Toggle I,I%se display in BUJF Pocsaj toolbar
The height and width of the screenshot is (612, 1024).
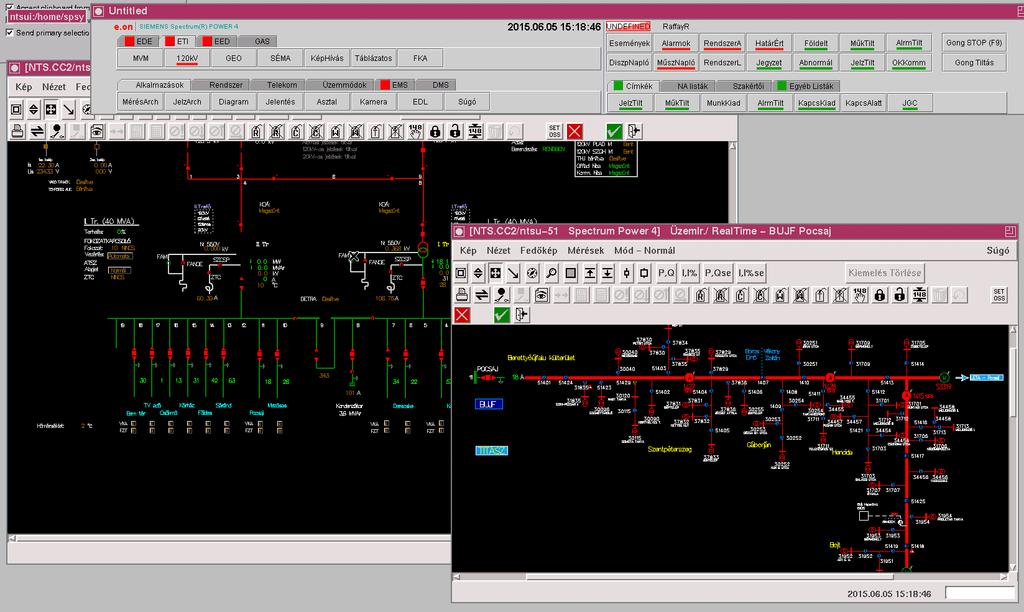click(751, 273)
